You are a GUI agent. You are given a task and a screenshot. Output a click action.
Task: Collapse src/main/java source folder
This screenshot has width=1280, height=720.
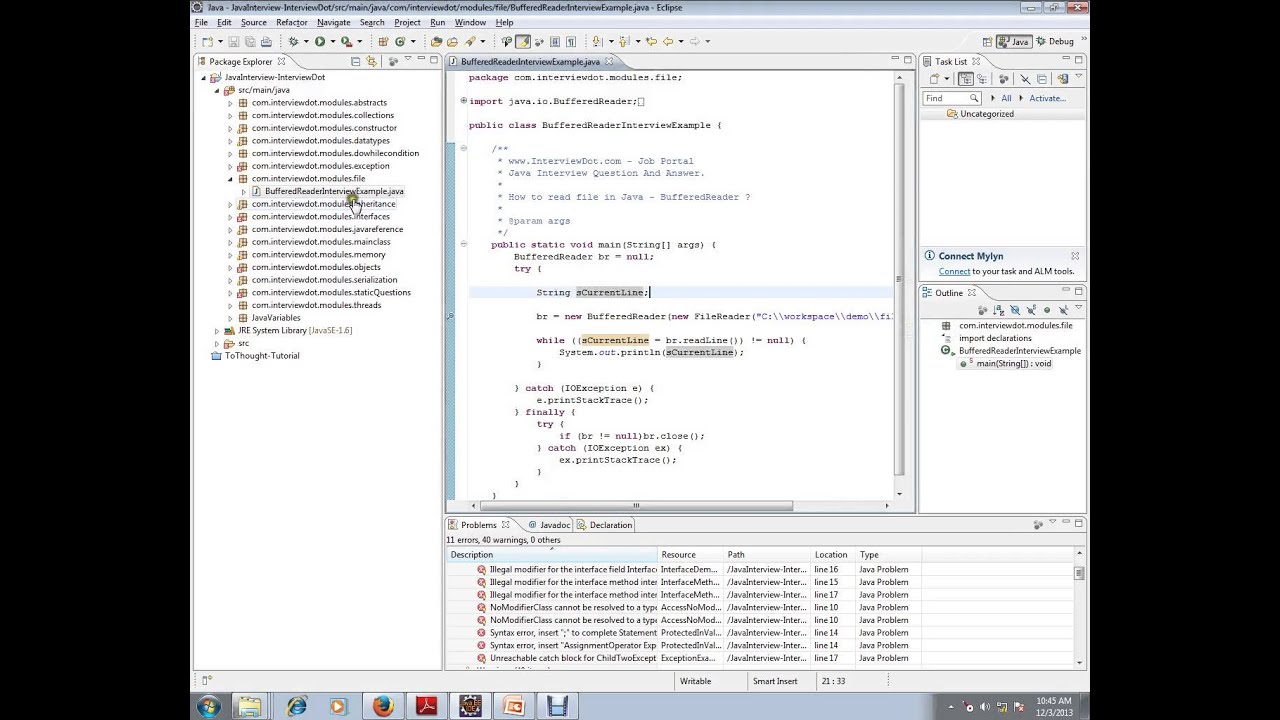click(x=217, y=90)
